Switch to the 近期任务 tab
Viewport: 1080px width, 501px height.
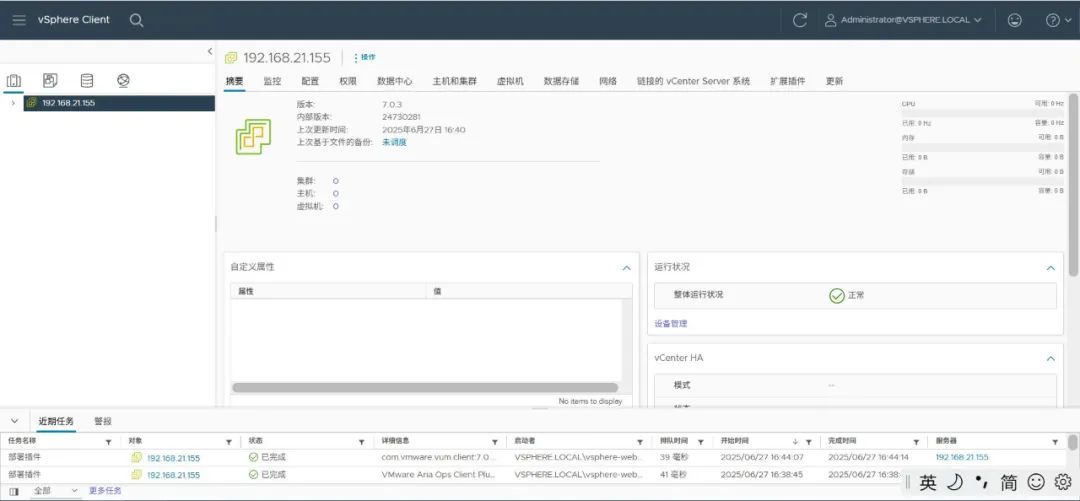pos(56,421)
